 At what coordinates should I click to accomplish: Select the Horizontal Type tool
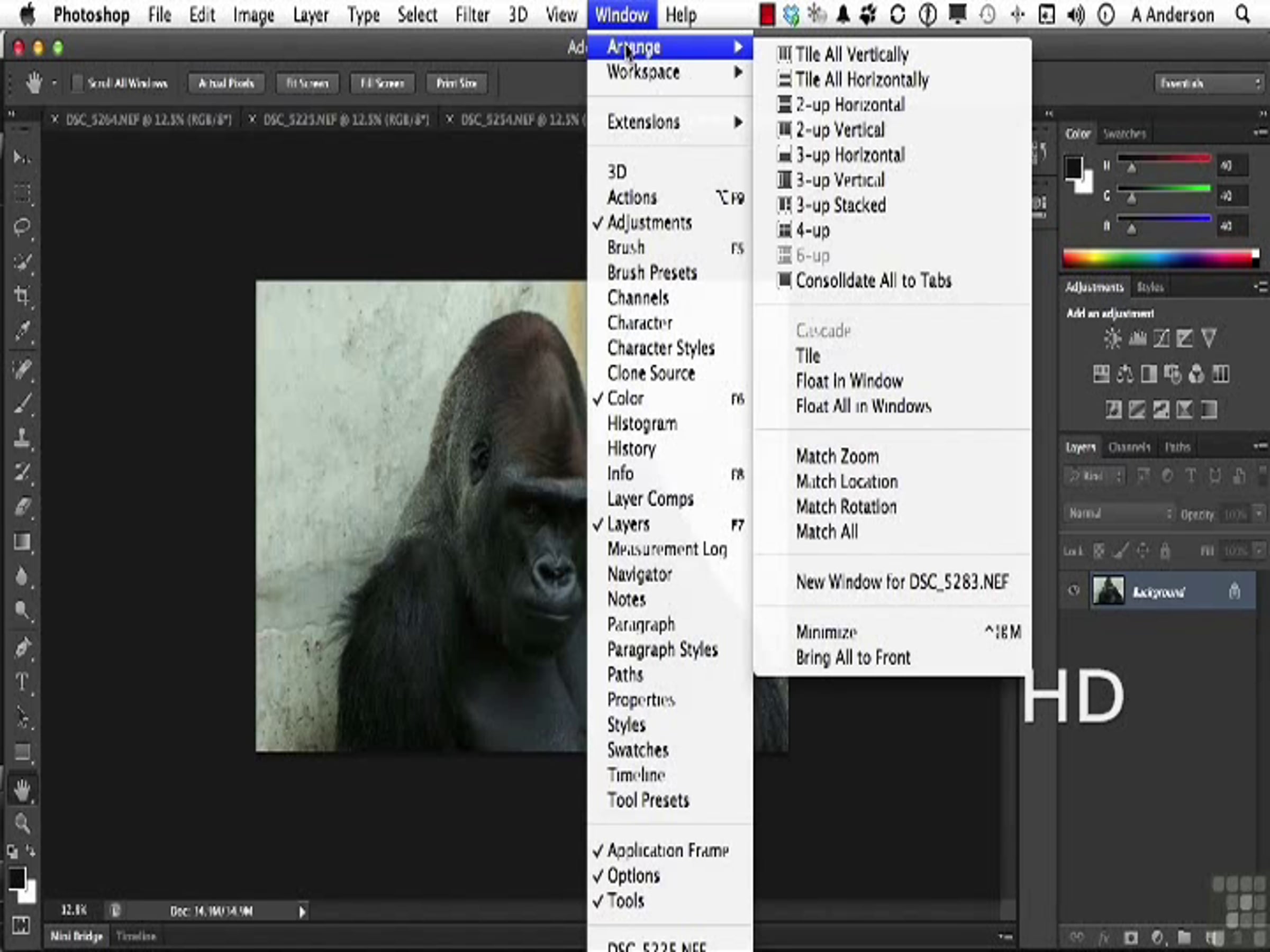pyautogui.click(x=22, y=682)
